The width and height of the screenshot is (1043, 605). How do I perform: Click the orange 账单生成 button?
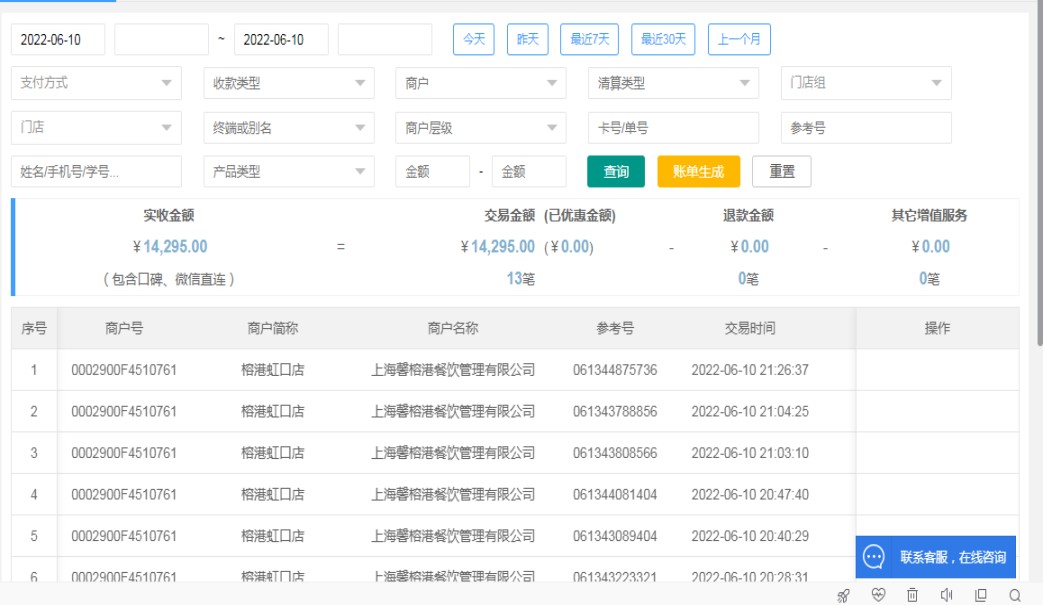[x=698, y=171]
